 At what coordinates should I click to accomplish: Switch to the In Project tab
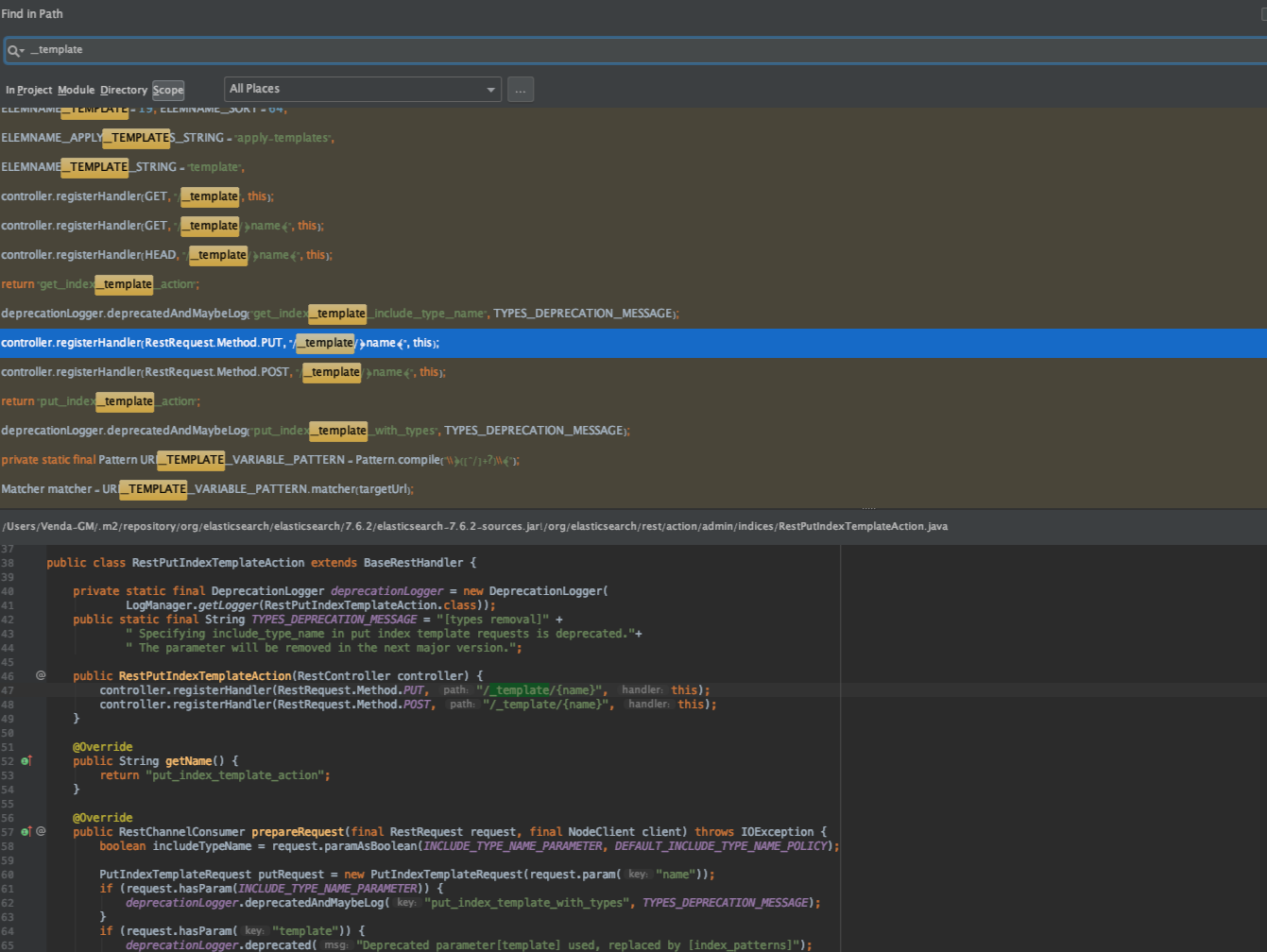point(28,91)
